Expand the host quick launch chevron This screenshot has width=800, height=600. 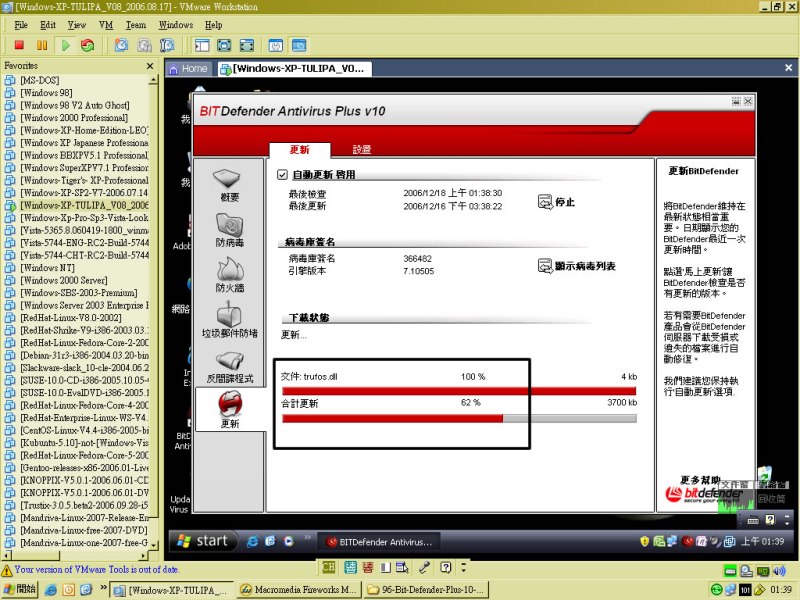click(x=103, y=587)
